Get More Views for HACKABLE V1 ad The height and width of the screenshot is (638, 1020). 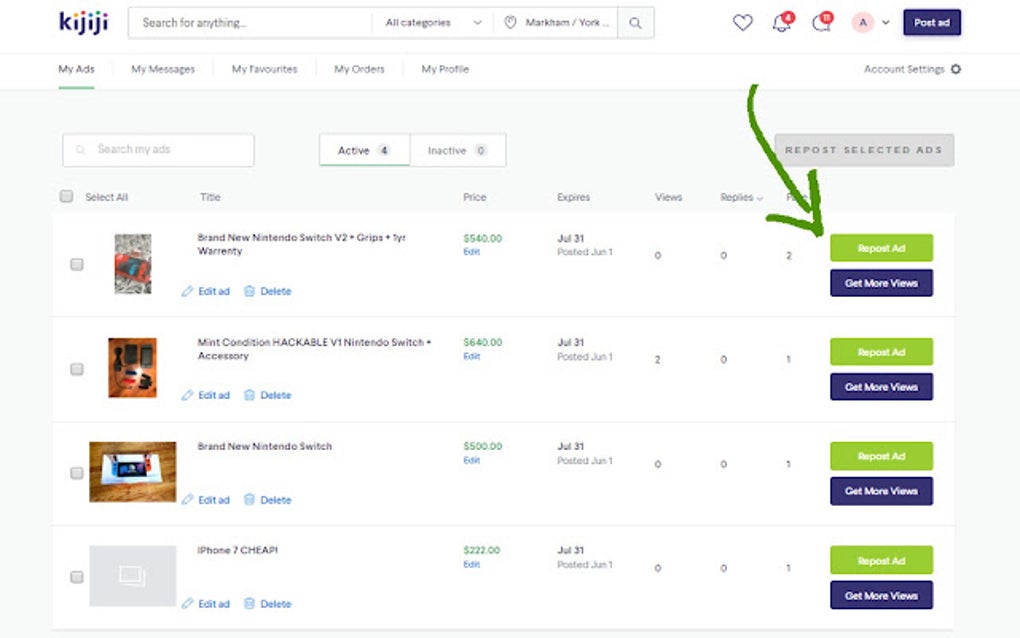(881, 387)
